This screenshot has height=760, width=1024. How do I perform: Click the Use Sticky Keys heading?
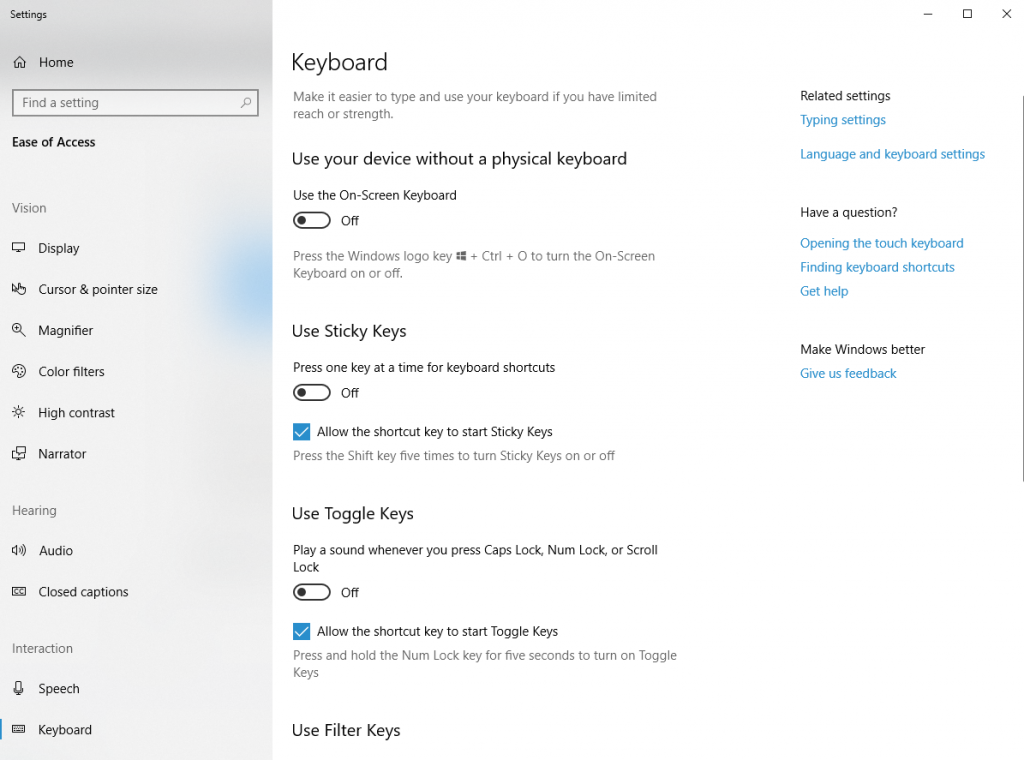(x=349, y=331)
